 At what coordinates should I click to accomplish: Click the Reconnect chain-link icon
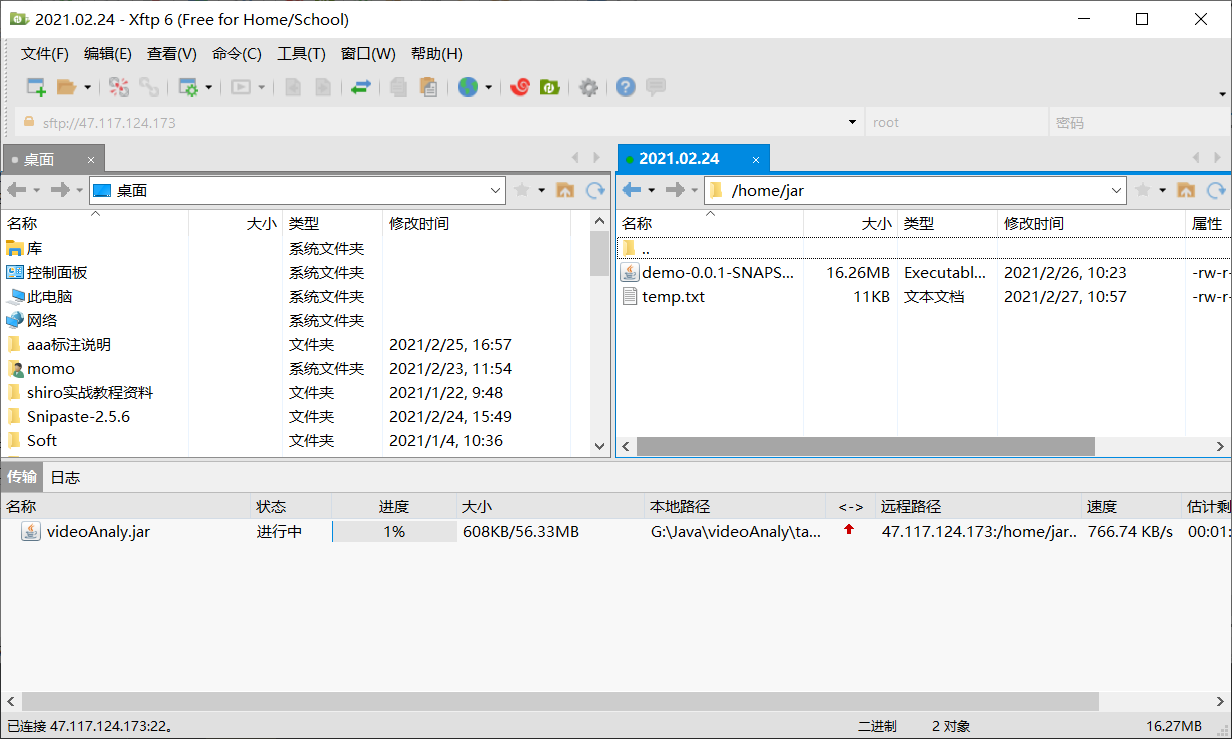pos(149,87)
